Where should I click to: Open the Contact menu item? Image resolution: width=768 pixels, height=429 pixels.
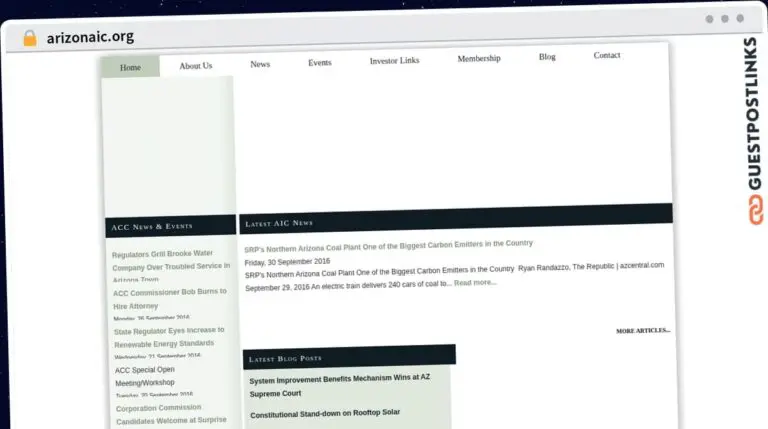coord(607,55)
